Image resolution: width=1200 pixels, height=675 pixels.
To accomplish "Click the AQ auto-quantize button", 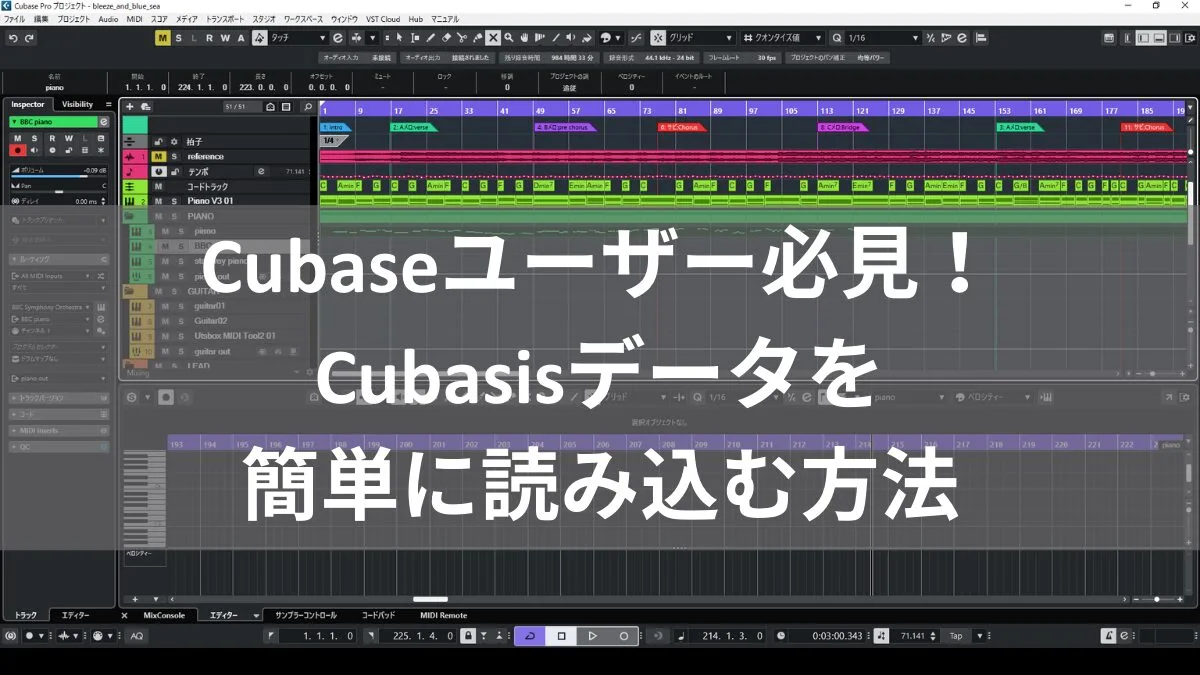I will click(x=137, y=636).
